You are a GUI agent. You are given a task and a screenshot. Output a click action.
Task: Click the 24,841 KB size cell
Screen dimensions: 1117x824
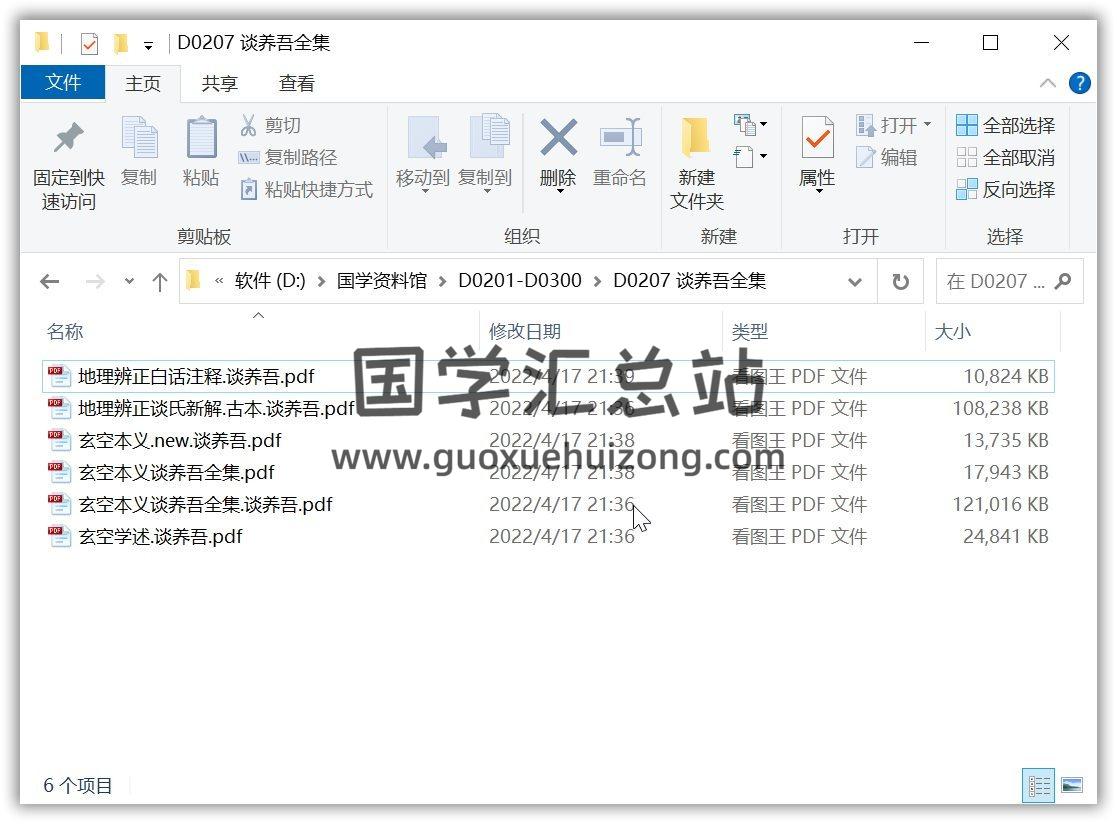point(1006,537)
